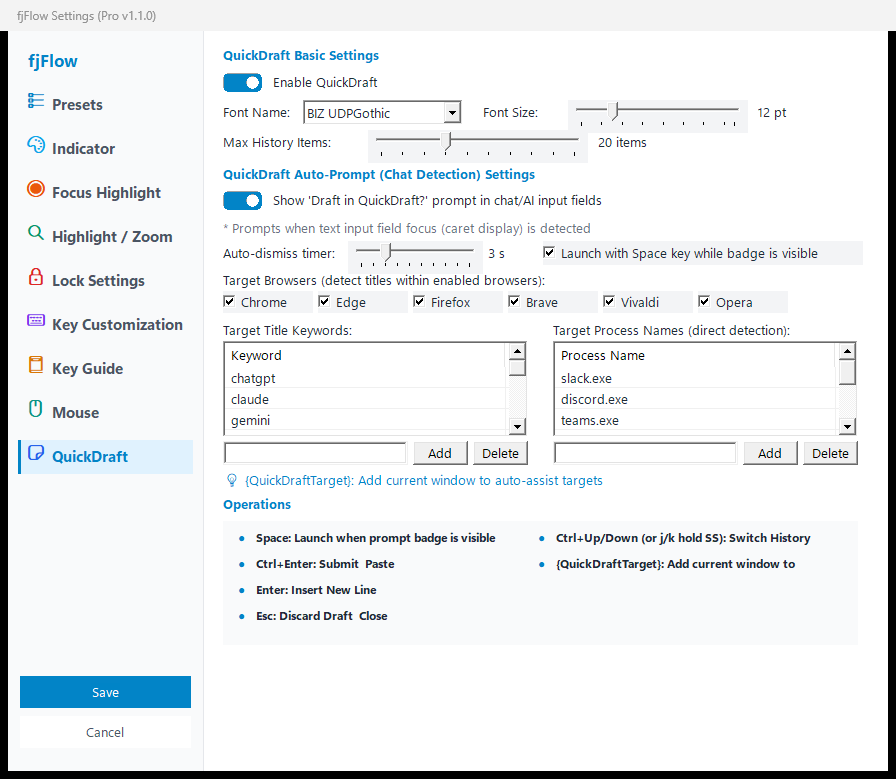Click the keyword list scroll-up arrow

coord(517,351)
